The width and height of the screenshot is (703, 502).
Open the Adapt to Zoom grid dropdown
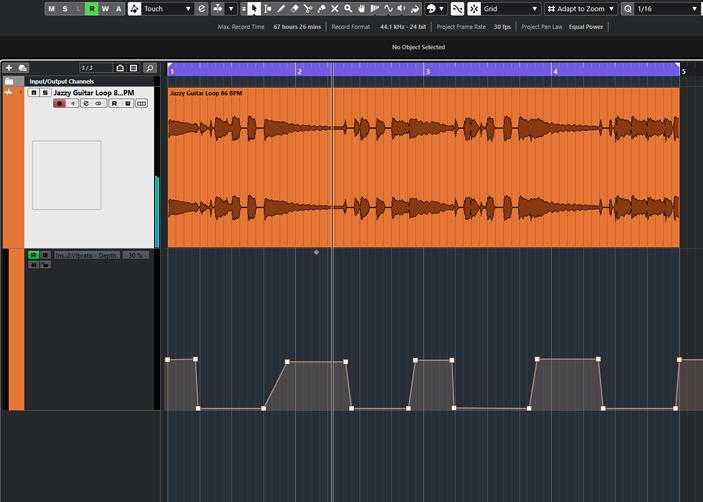[x=586, y=9]
